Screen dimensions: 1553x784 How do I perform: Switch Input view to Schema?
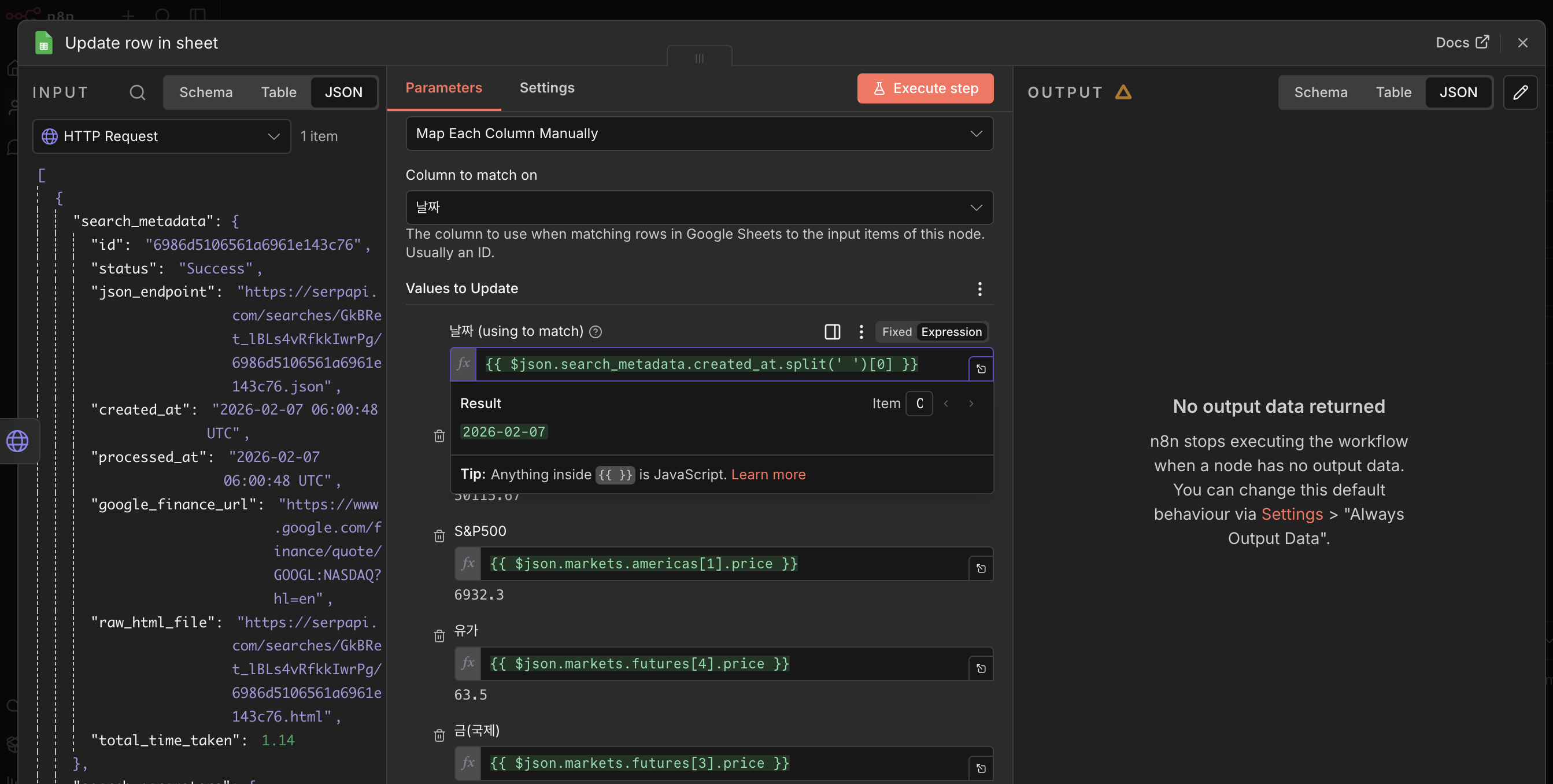[206, 93]
